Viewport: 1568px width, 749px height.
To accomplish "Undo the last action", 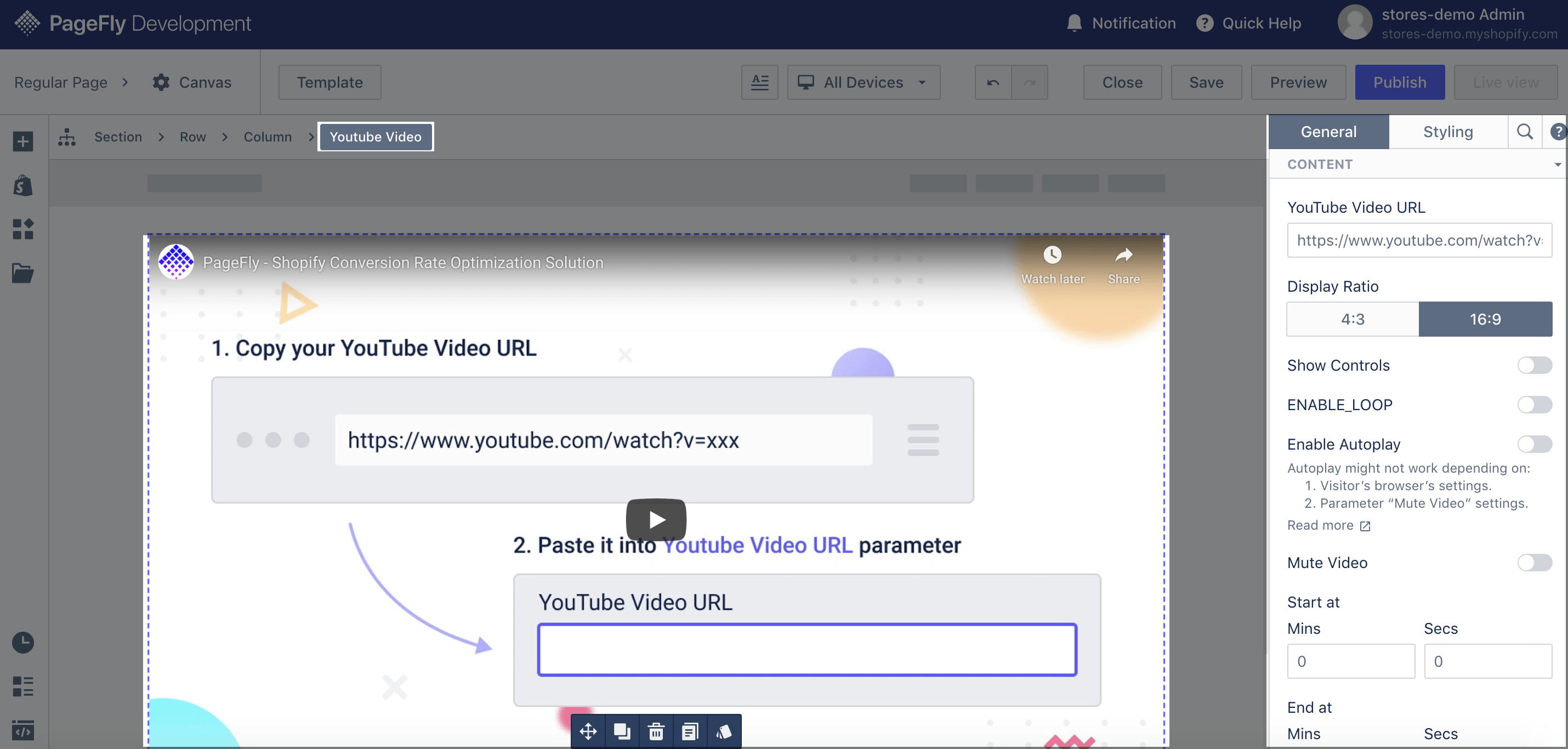I will pos(993,82).
